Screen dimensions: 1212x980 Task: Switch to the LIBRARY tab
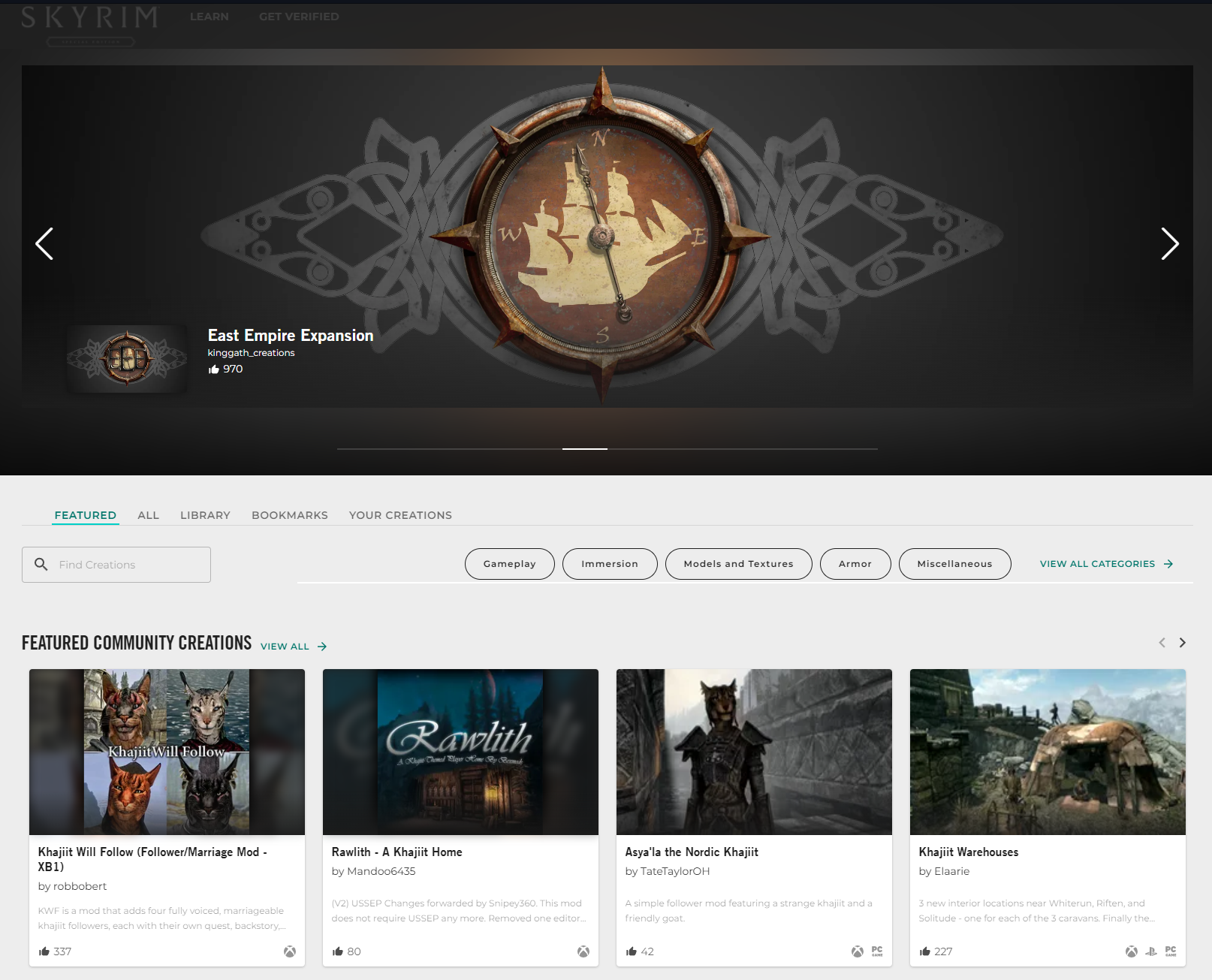pos(205,515)
